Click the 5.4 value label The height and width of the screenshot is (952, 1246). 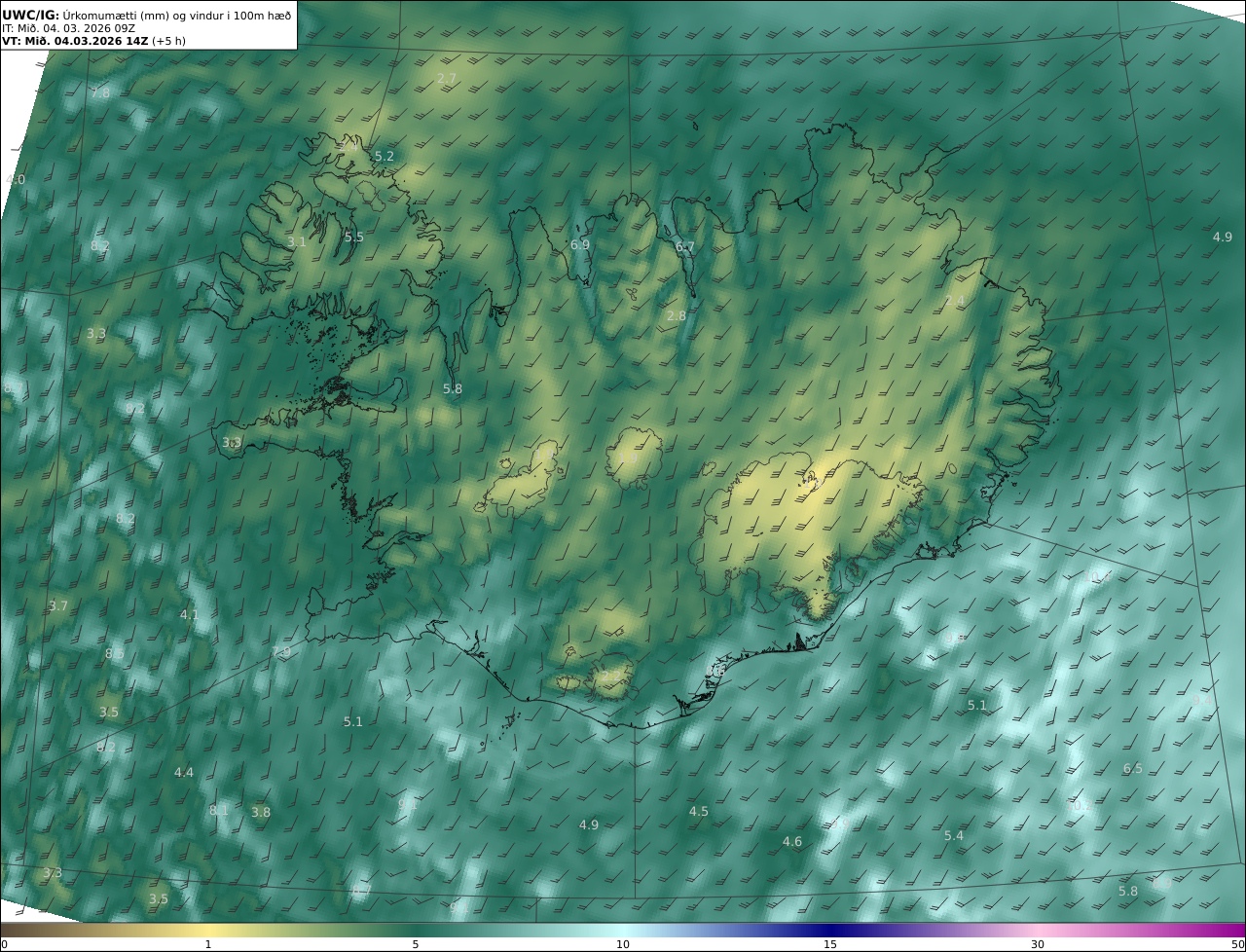(x=954, y=835)
